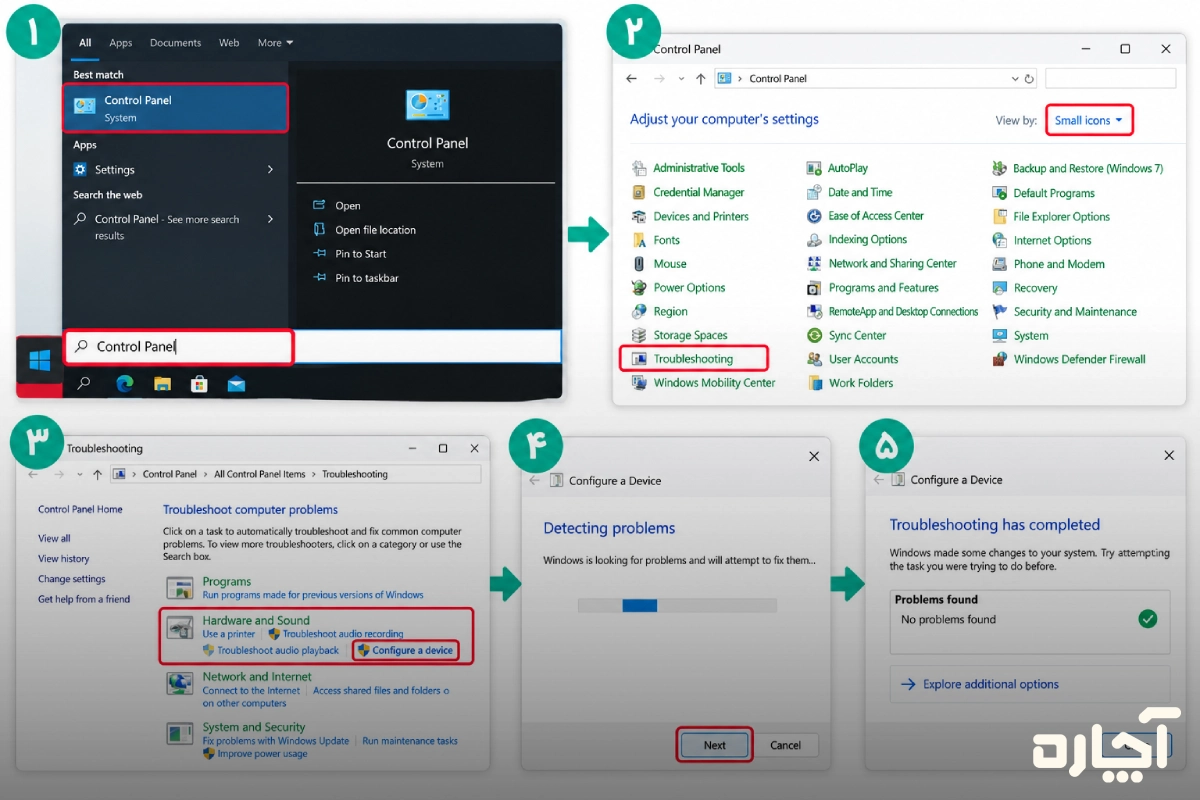Open Troubleshooting in Control Panel
This screenshot has height=800, width=1200.
pyautogui.click(x=693, y=358)
